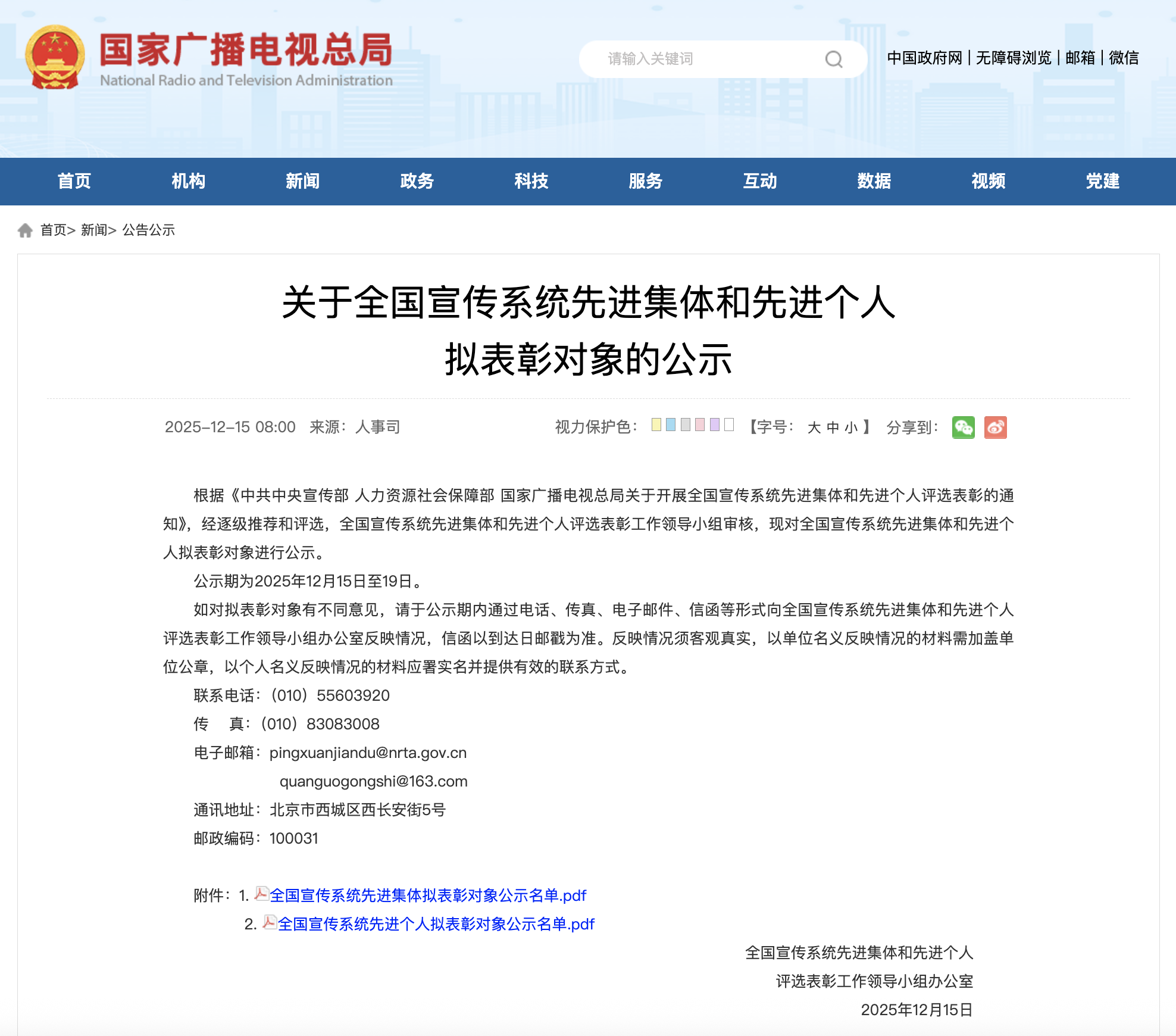The width and height of the screenshot is (1176, 1036).
Task: Share article via WeChat icon
Action: pyautogui.click(x=963, y=427)
